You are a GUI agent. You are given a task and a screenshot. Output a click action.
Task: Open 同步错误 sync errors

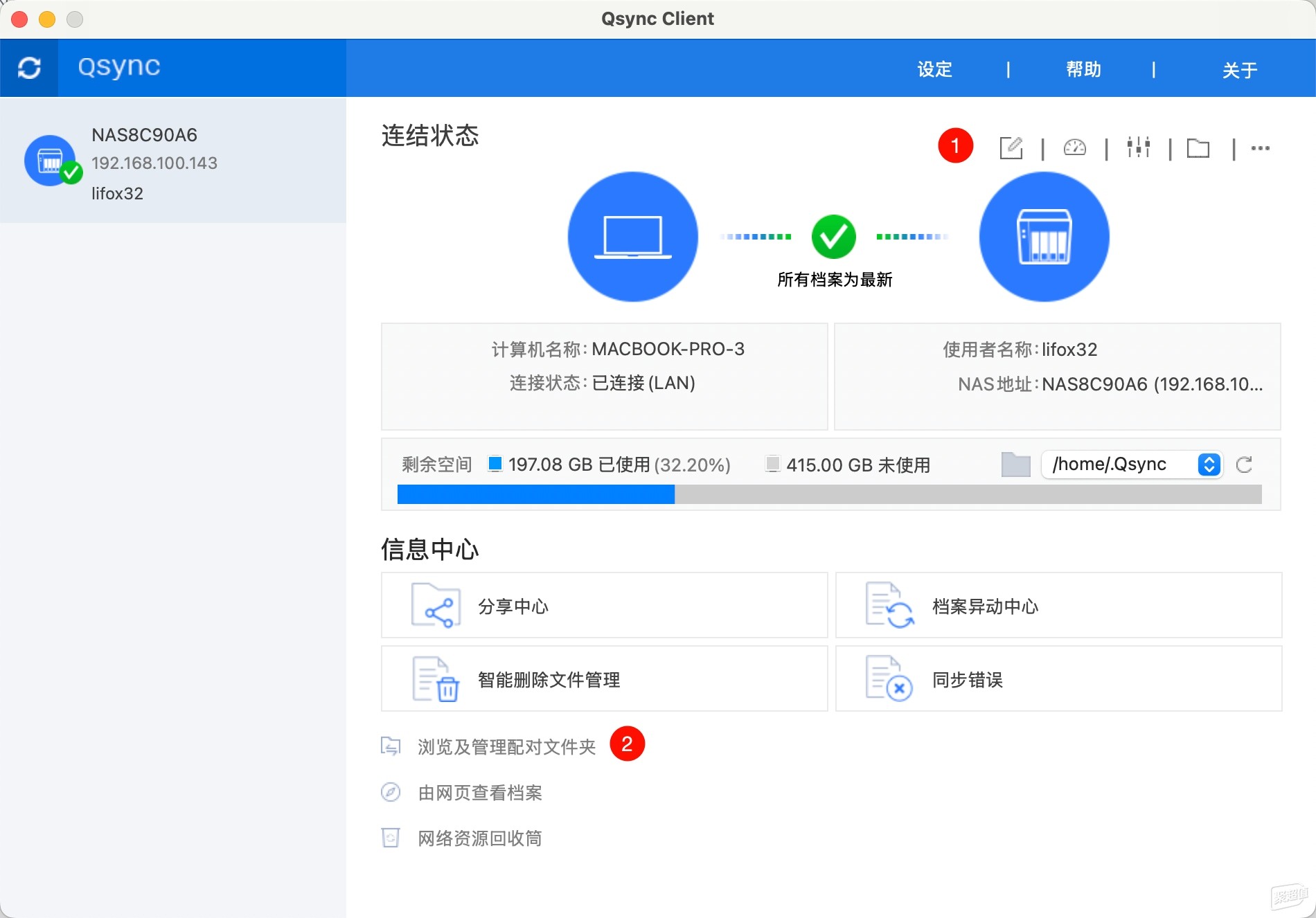(x=1059, y=679)
